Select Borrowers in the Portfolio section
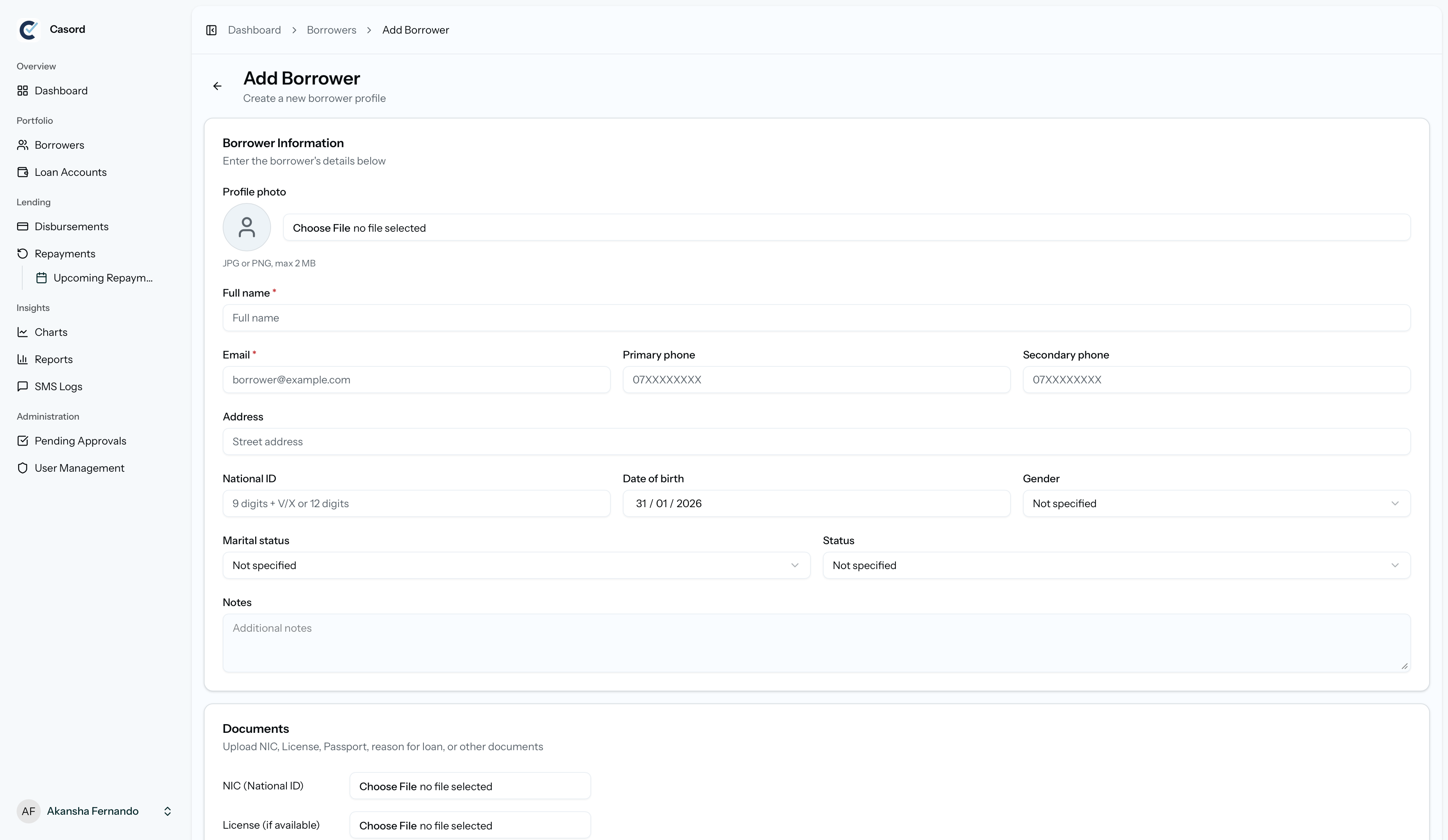This screenshot has width=1448, height=840. coord(59,145)
